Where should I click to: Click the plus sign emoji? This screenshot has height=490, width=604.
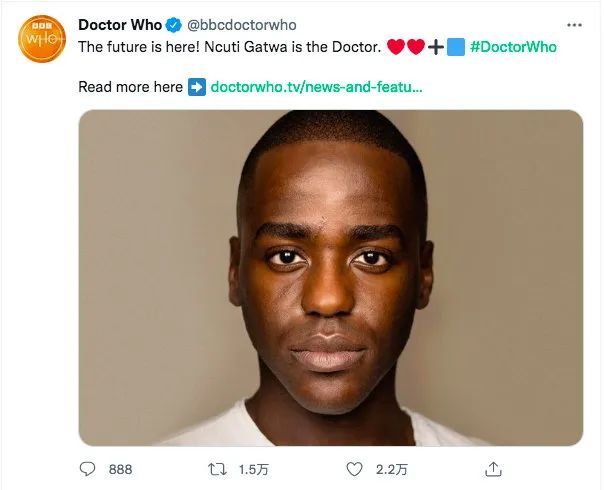[x=436, y=47]
